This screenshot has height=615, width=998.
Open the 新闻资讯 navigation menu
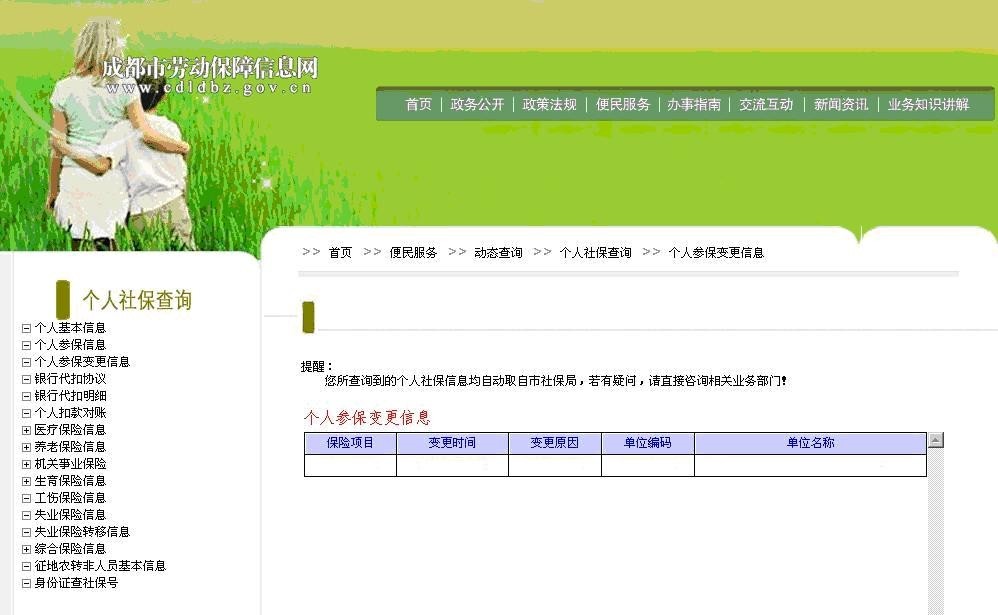click(839, 104)
